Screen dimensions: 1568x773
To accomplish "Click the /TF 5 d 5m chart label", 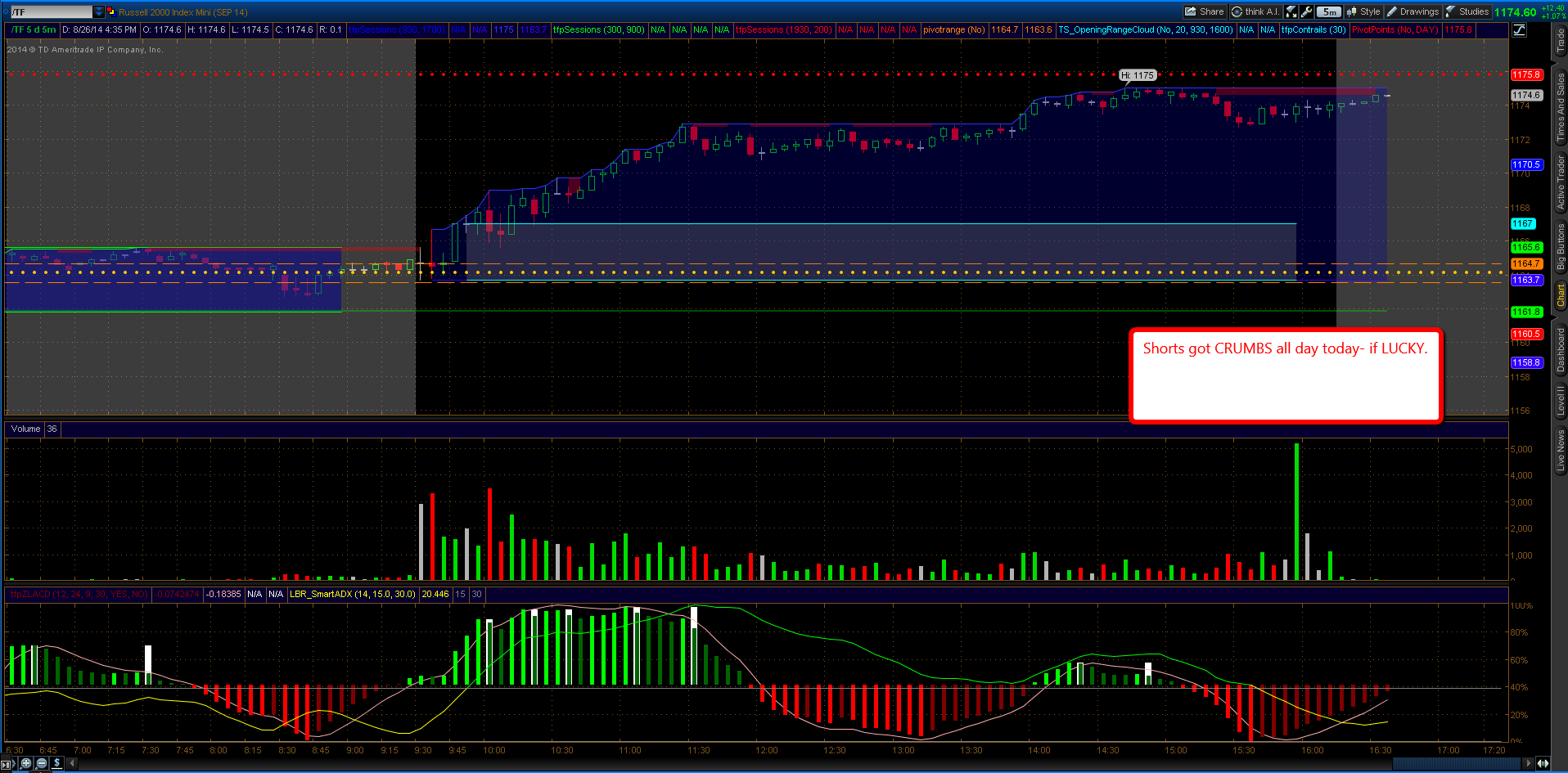I will 34,29.
